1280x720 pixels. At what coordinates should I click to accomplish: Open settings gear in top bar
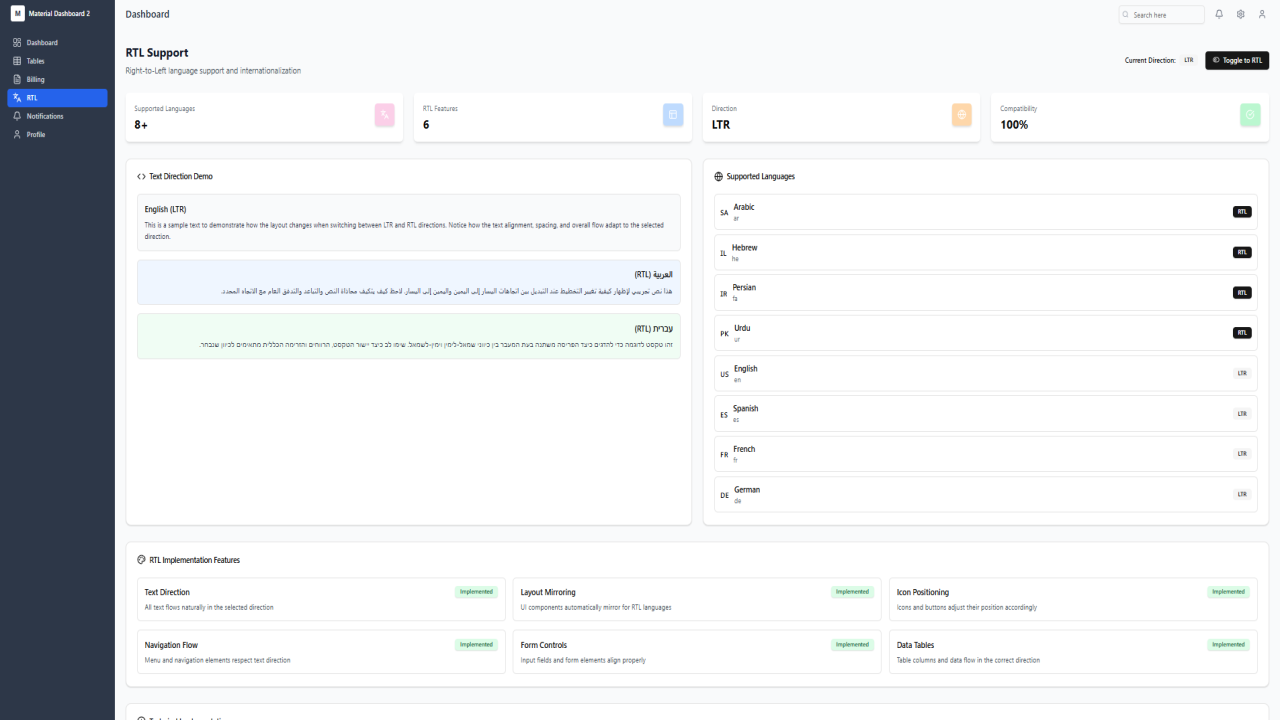point(1240,14)
